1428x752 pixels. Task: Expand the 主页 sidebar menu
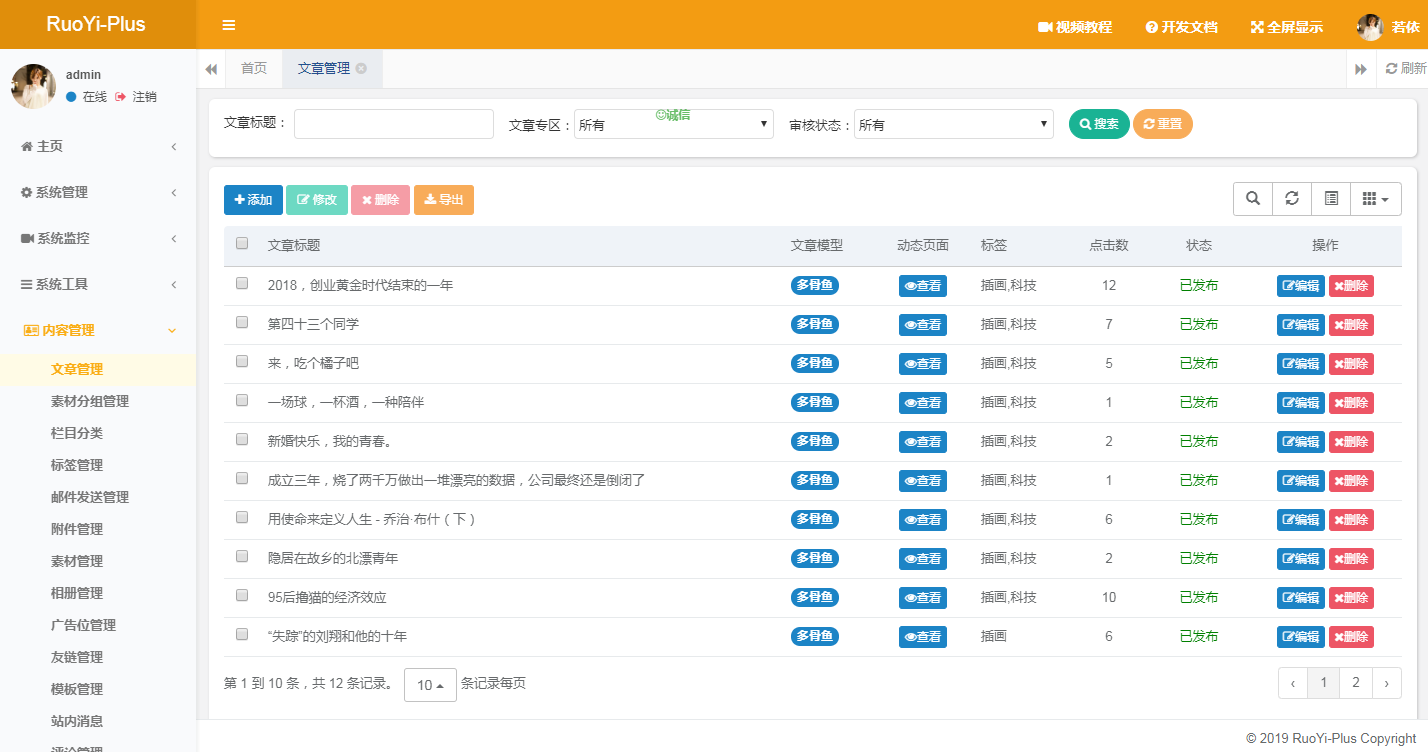click(98, 146)
